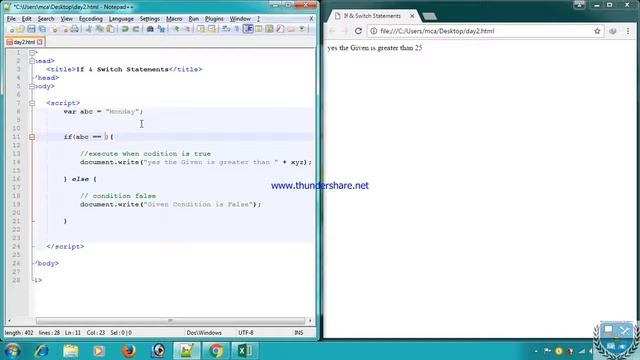Viewport: 640px width, 360px height.
Task: Open the Encoding menu
Action: click(91, 19)
